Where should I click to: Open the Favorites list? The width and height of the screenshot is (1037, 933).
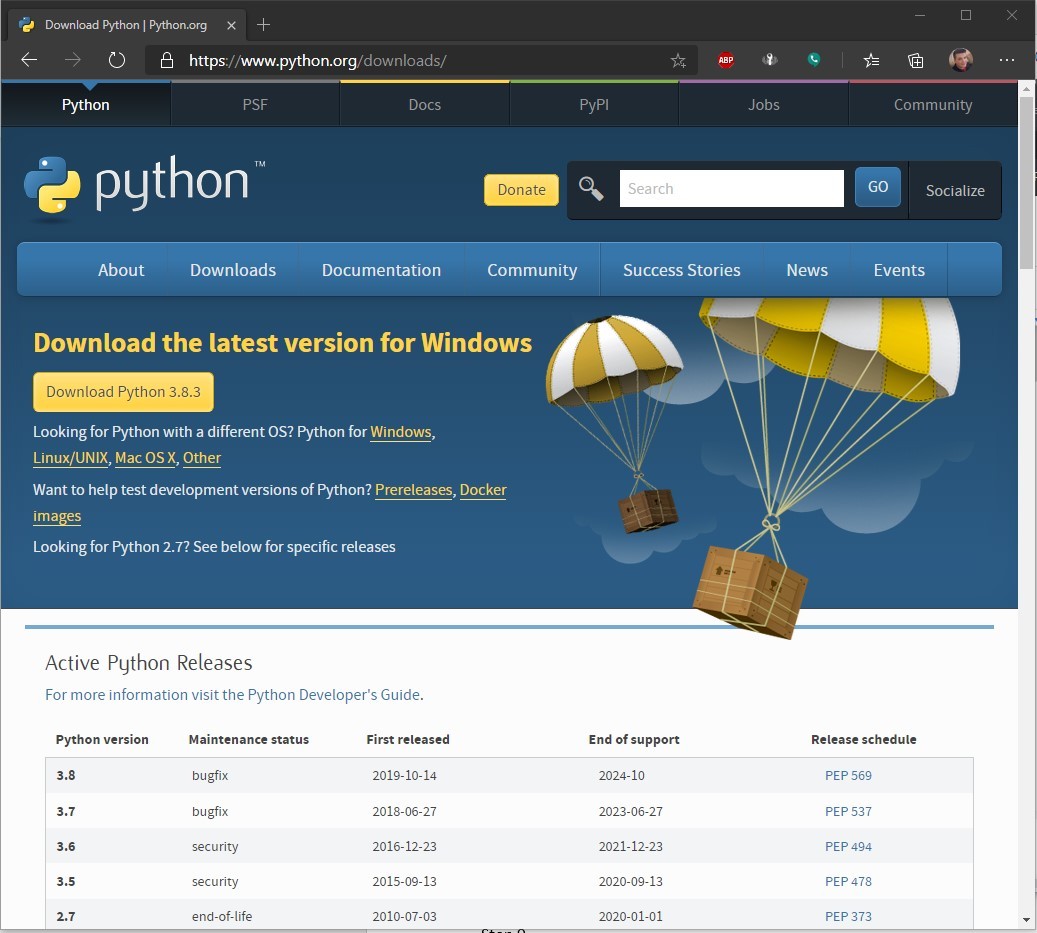click(x=870, y=60)
